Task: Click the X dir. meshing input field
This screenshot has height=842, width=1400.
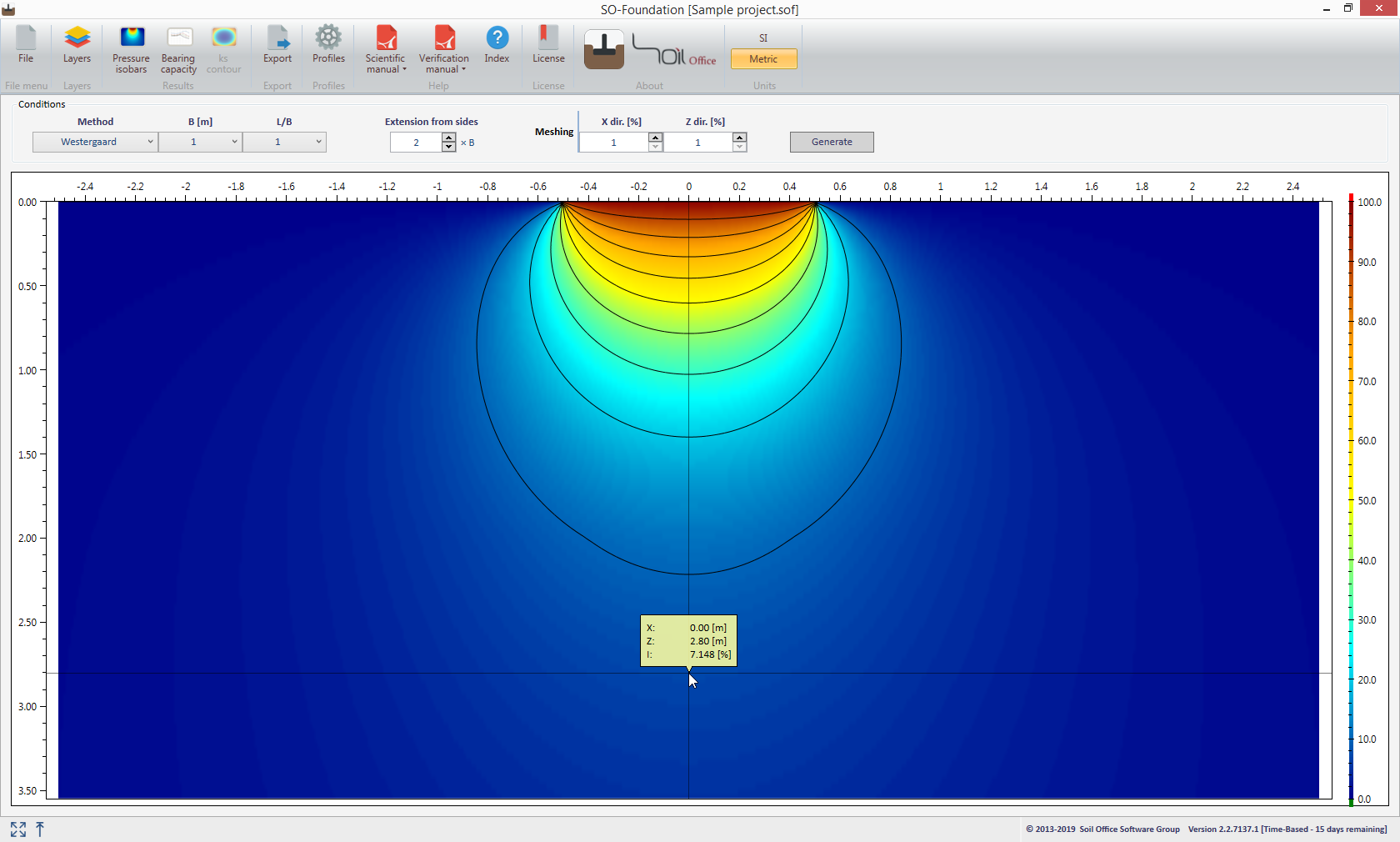Action: point(614,143)
